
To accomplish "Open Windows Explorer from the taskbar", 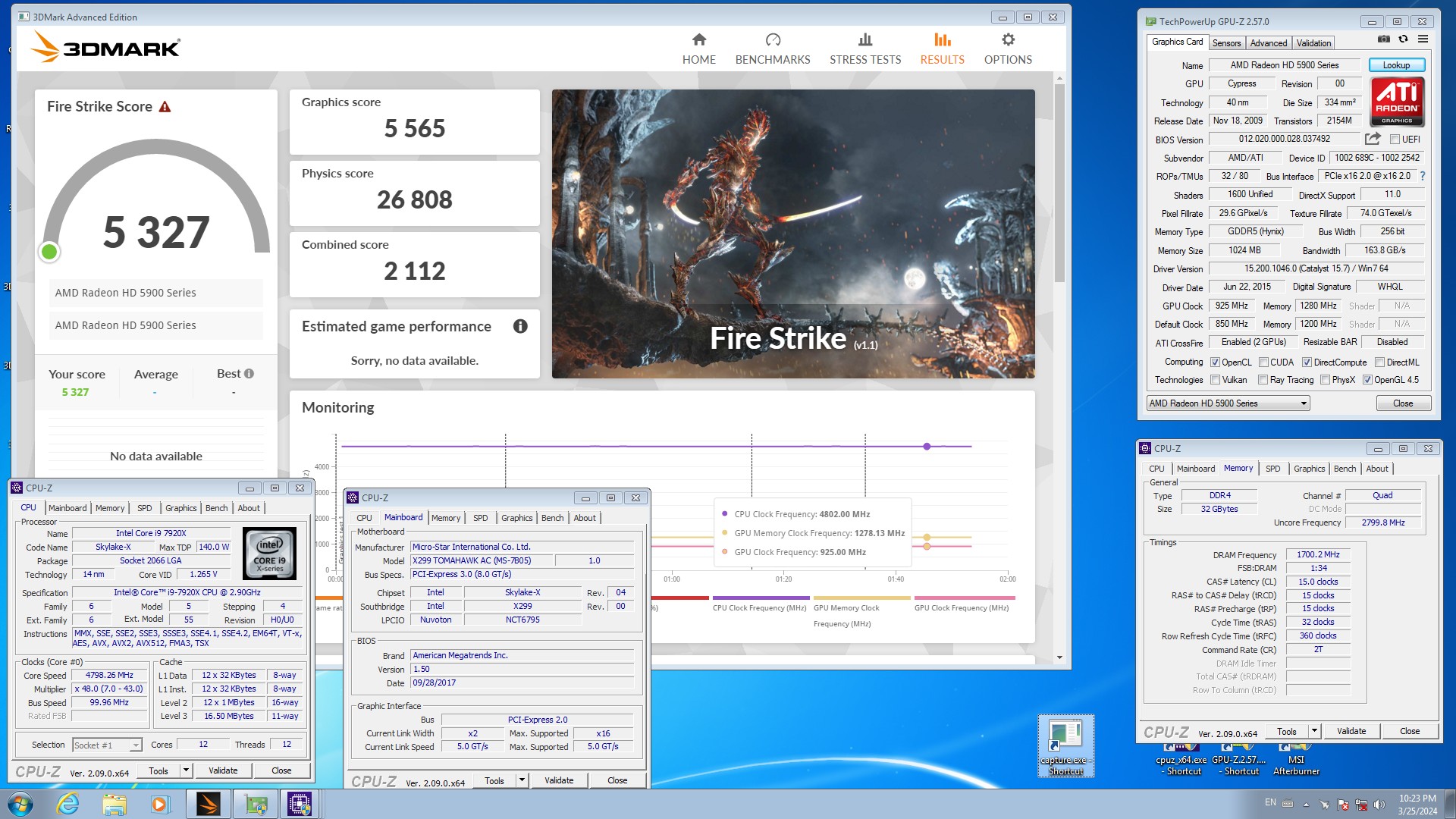I will [114, 804].
